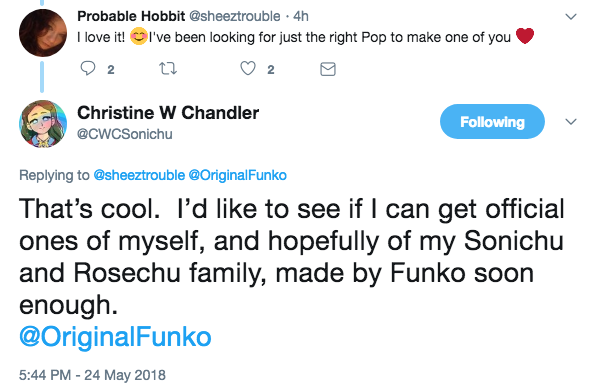Reply to Probable Hobbit's tweet
The width and height of the screenshot is (600, 387).
[88, 69]
